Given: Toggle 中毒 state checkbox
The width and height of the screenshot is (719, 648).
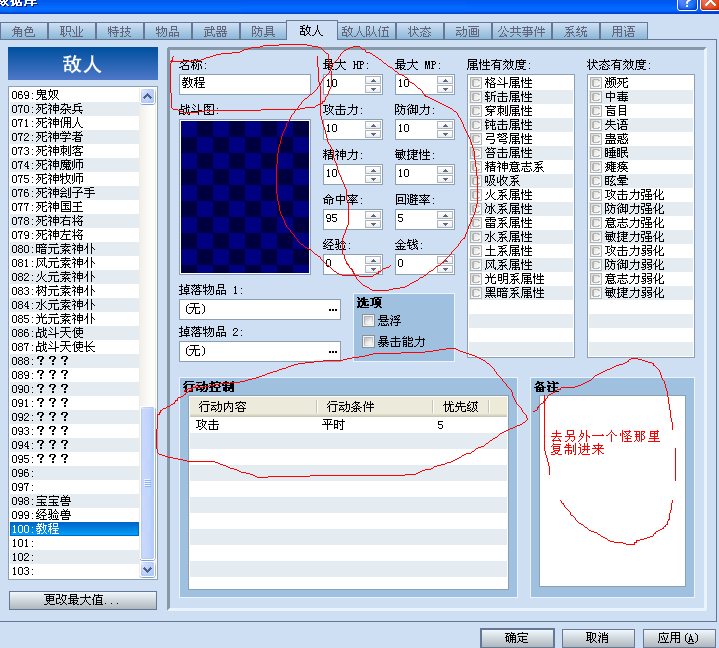Looking at the screenshot, I should 596,97.
